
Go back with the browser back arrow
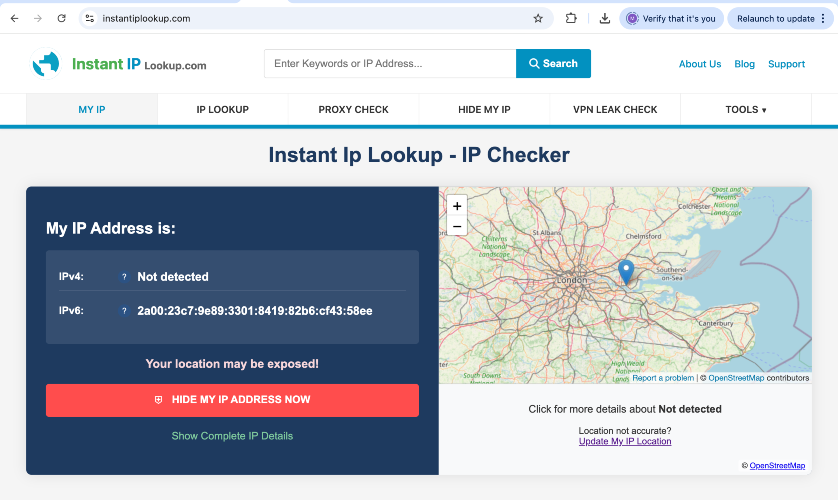pos(14,19)
